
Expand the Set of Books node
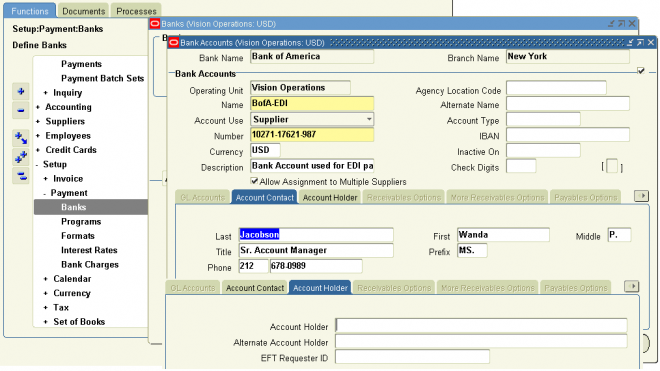click(x=45, y=322)
